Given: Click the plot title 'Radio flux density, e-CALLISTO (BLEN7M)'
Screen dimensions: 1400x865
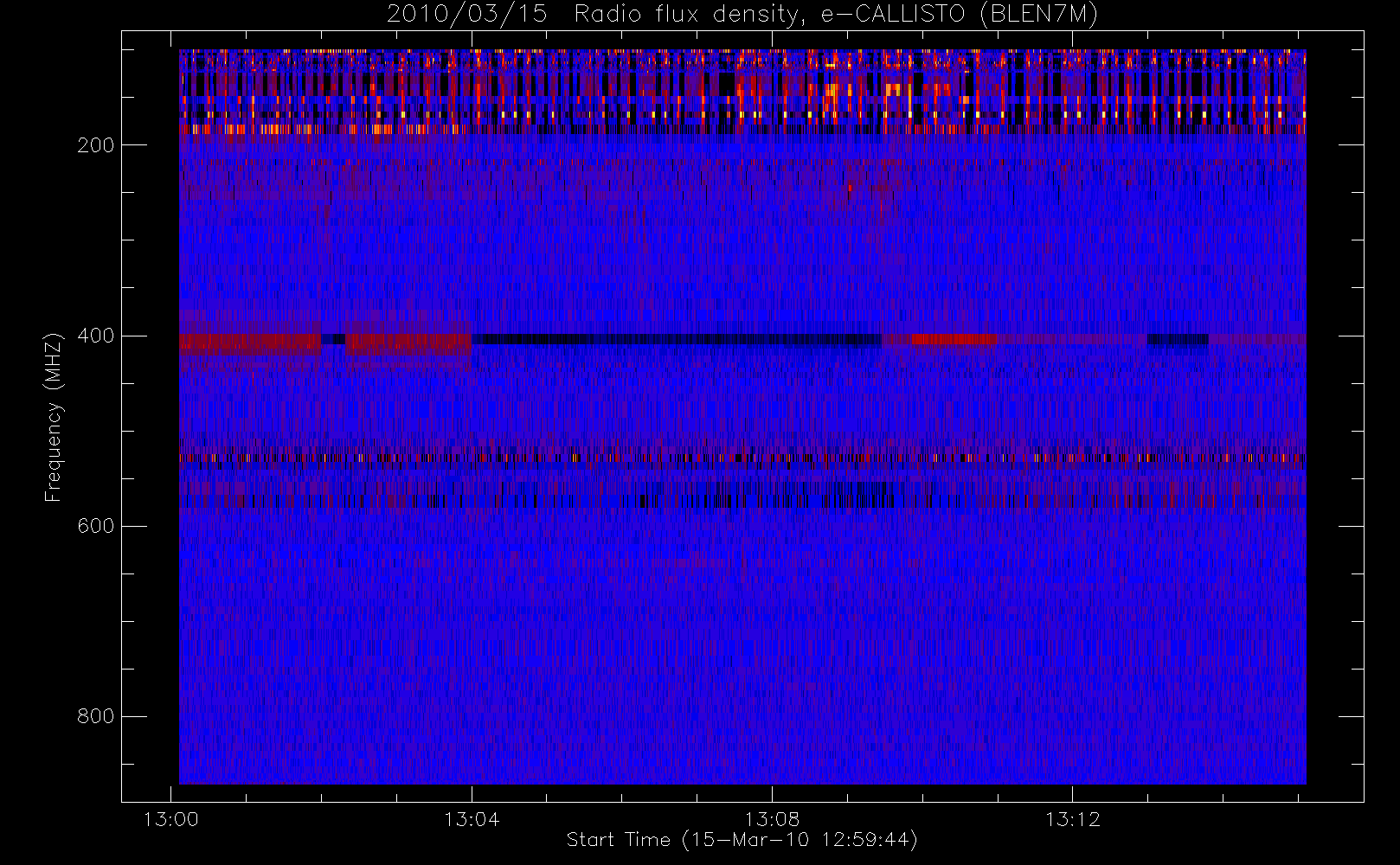Looking at the screenshot, I should (x=837, y=15).
